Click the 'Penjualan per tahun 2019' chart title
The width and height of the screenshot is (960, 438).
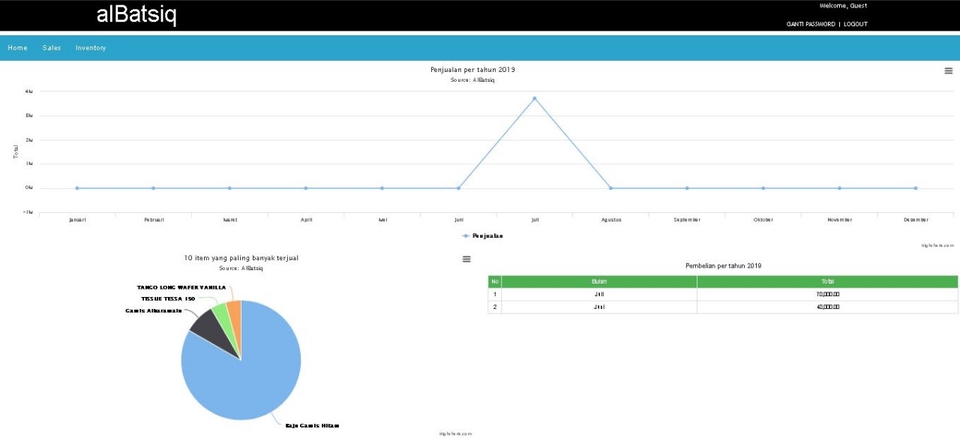tap(473, 70)
